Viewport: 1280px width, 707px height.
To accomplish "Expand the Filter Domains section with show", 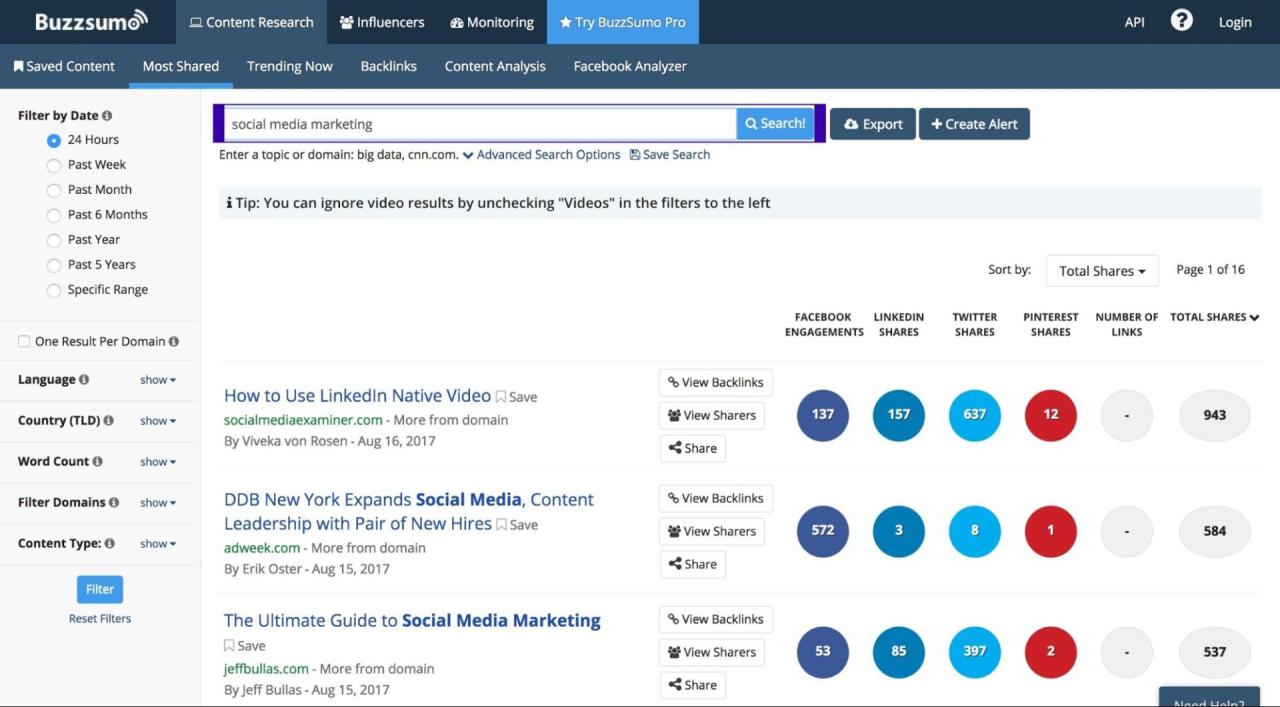I will pos(158,503).
